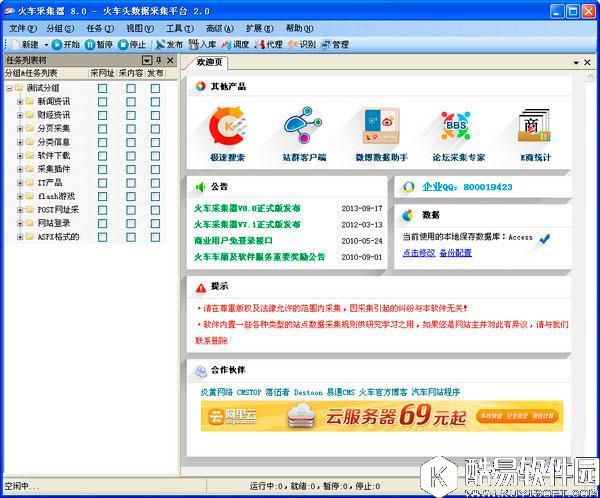Check 采网址 box for 测试分组

click(x=102, y=88)
